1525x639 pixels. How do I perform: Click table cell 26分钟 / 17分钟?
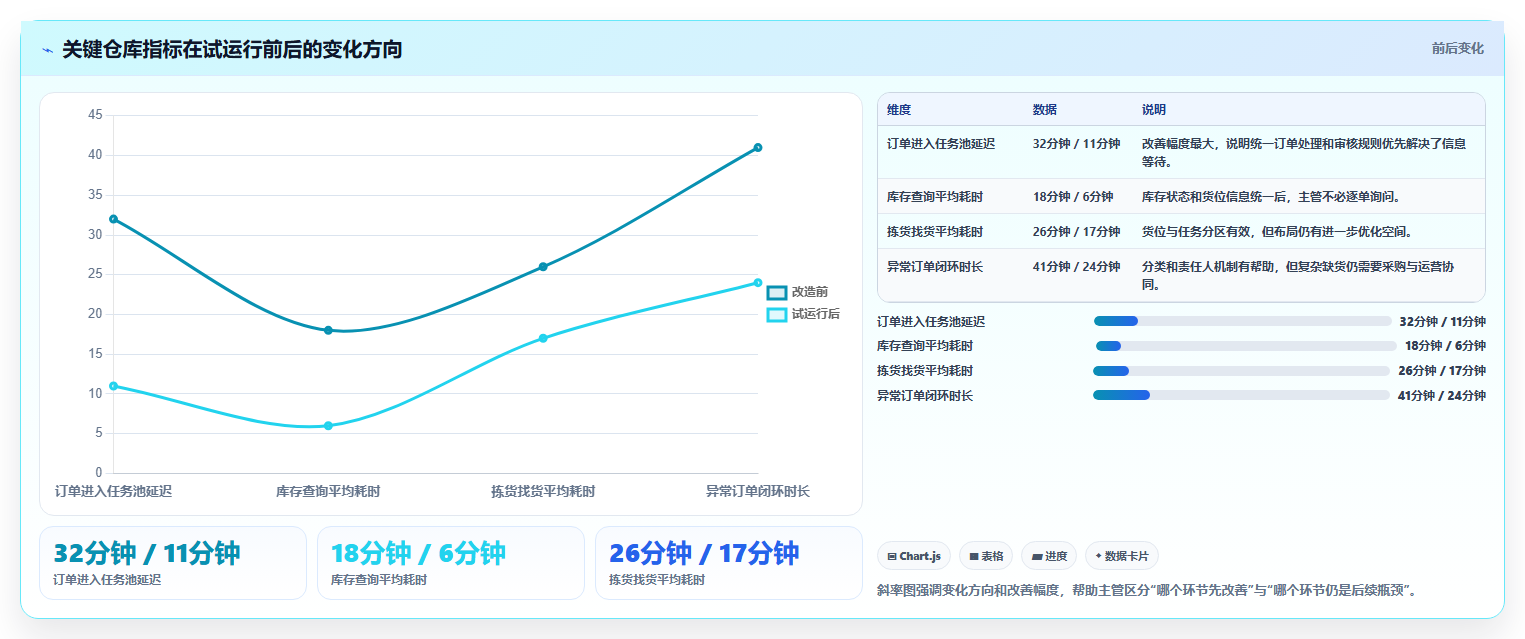point(1076,232)
